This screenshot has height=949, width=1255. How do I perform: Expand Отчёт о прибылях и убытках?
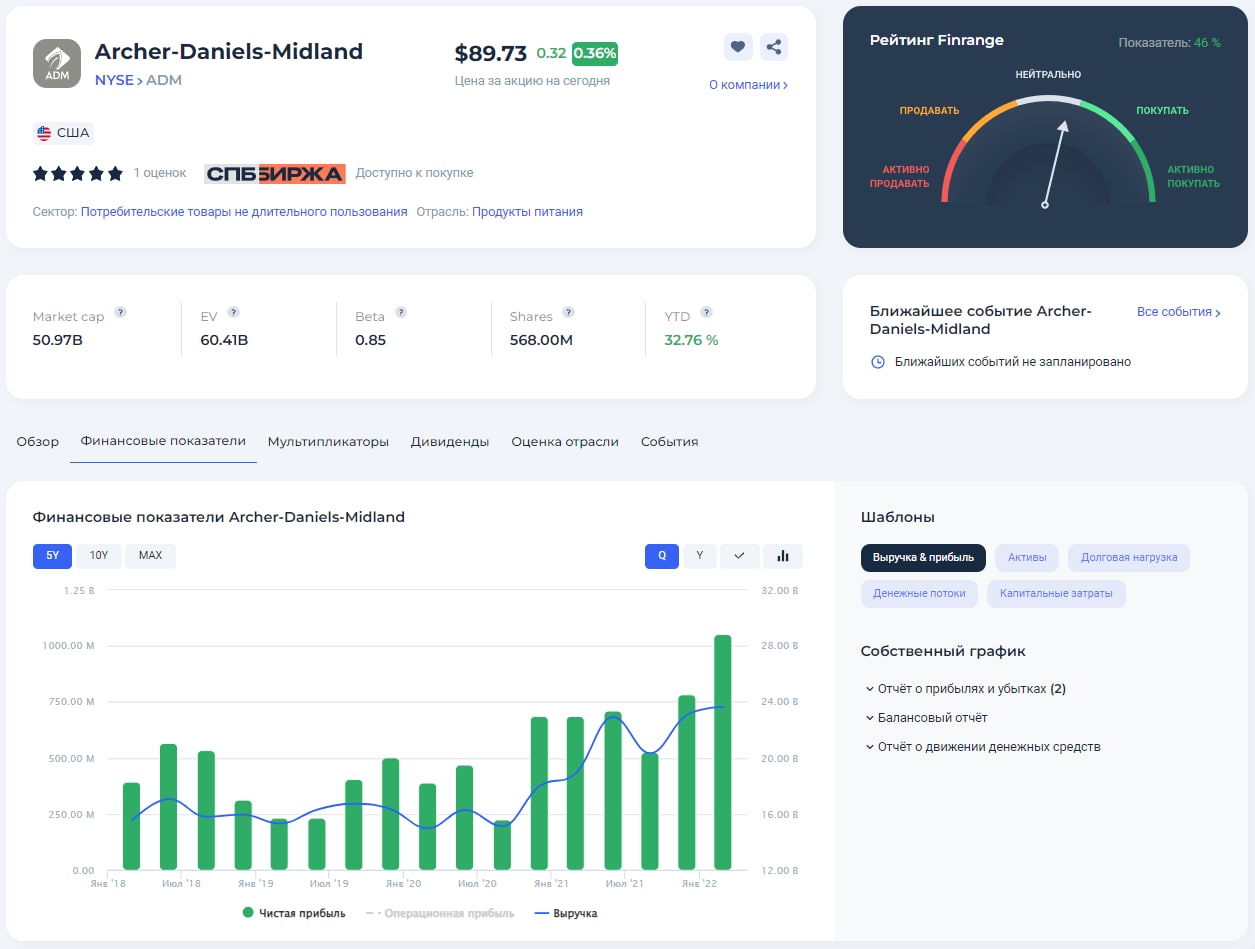click(x=965, y=689)
